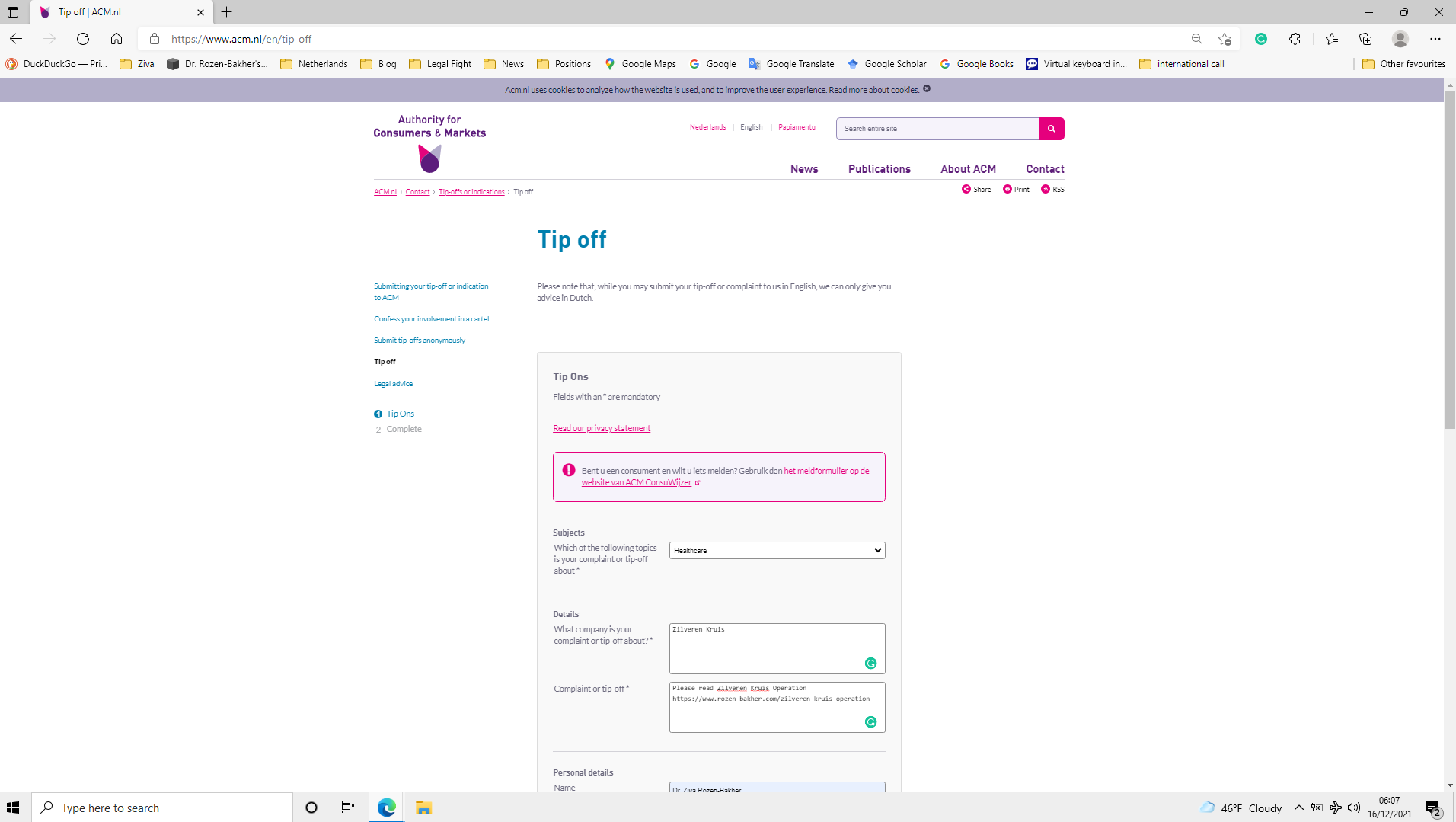Screen dimensions: 1456x822
Task: Open the Blog bookmarks folder
Action: (x=378, y=64)
